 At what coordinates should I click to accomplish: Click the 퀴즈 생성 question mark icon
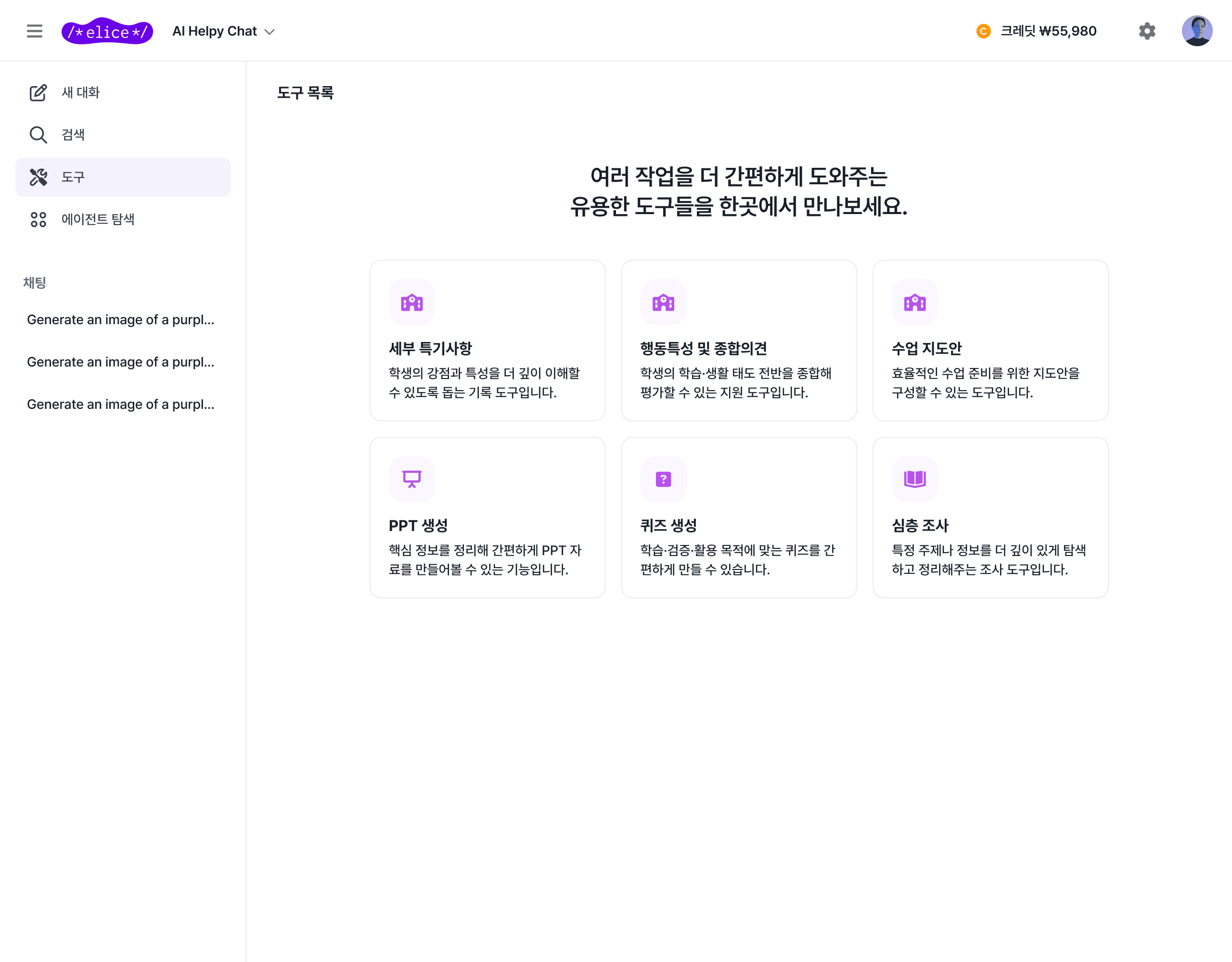click(663, 479)
